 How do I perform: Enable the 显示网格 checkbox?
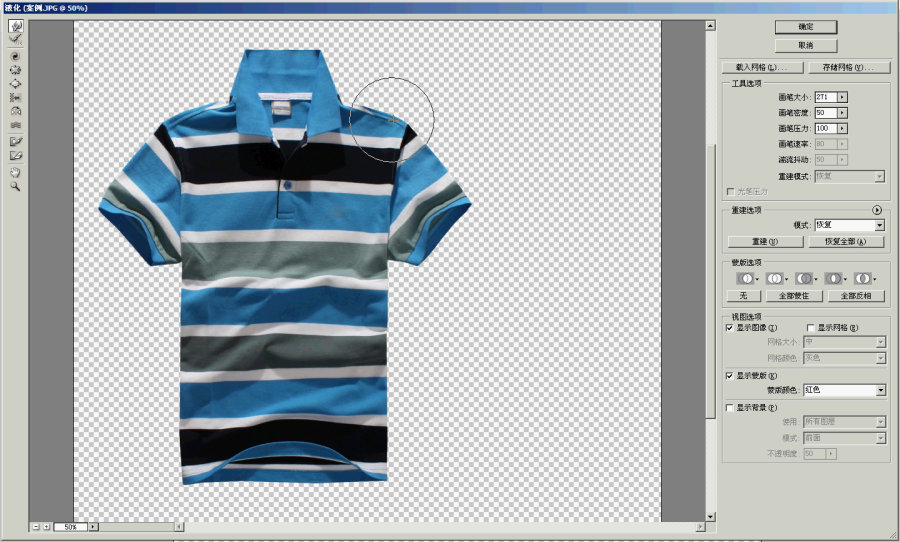[x=810, y=327]
